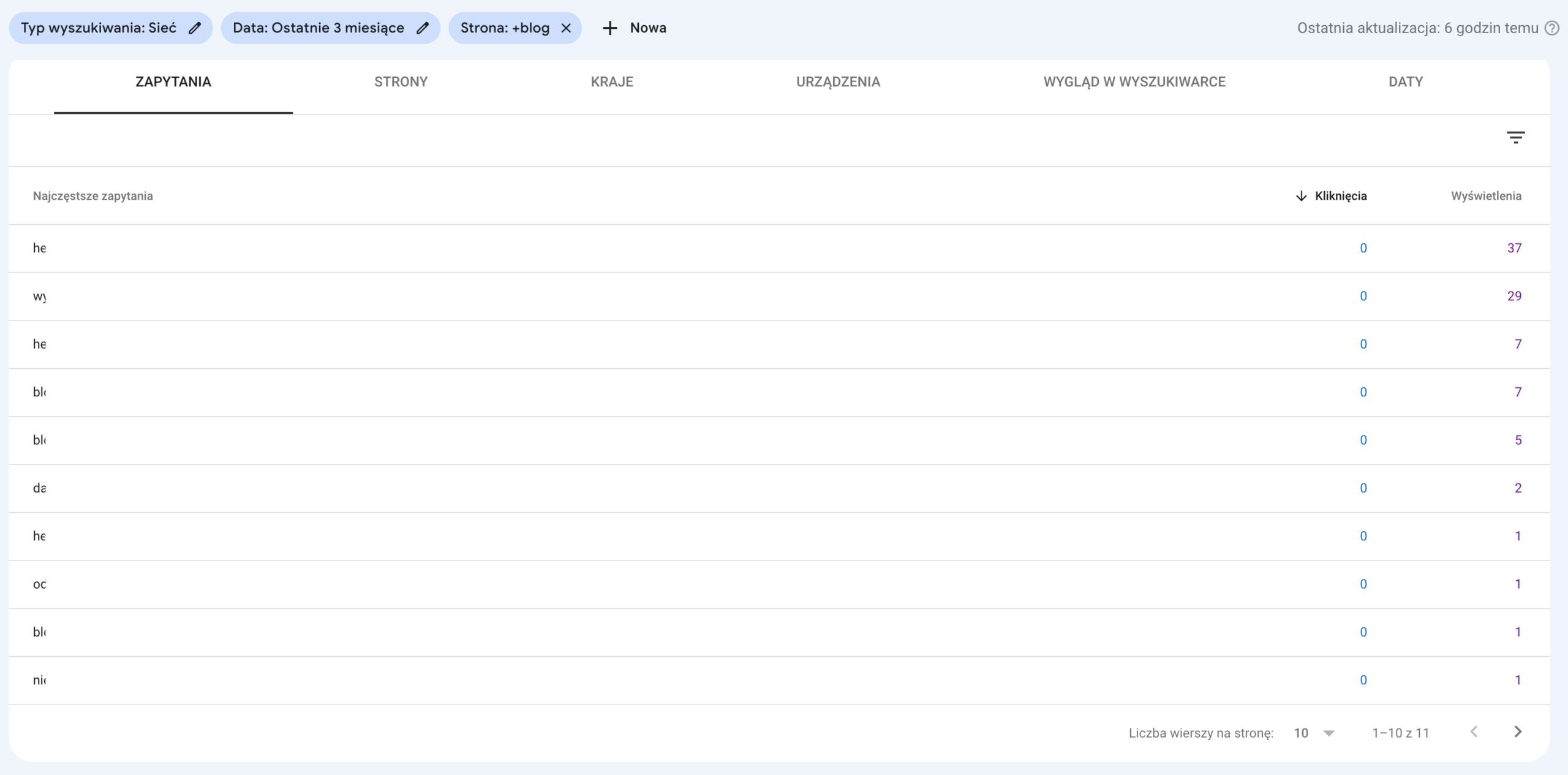
Task: Add a new filter with Nowa
Action: (635, 28)
